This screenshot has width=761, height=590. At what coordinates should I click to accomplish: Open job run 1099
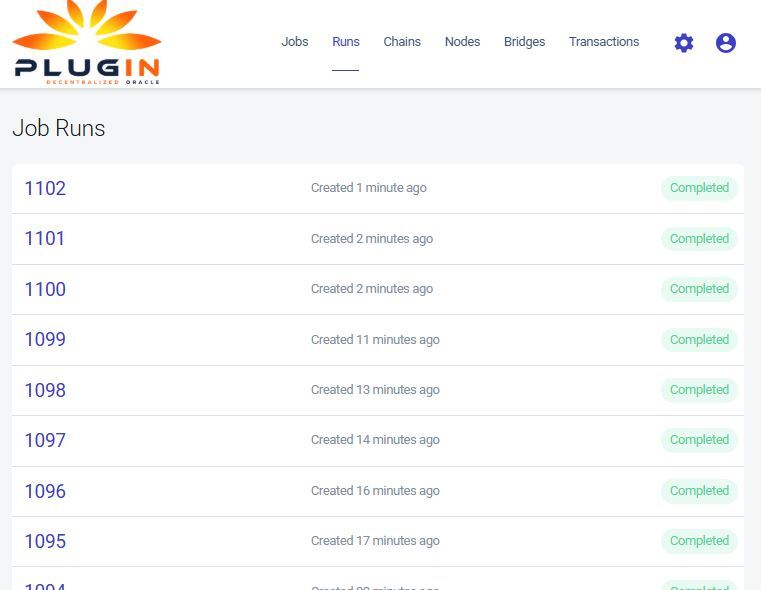(45, 339)
